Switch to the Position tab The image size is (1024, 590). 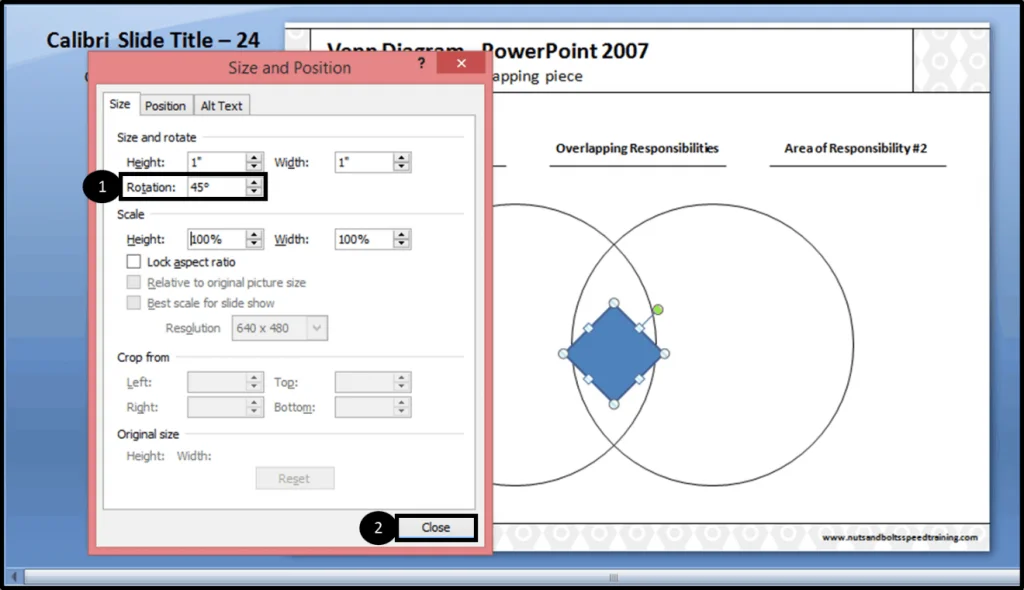165,106
